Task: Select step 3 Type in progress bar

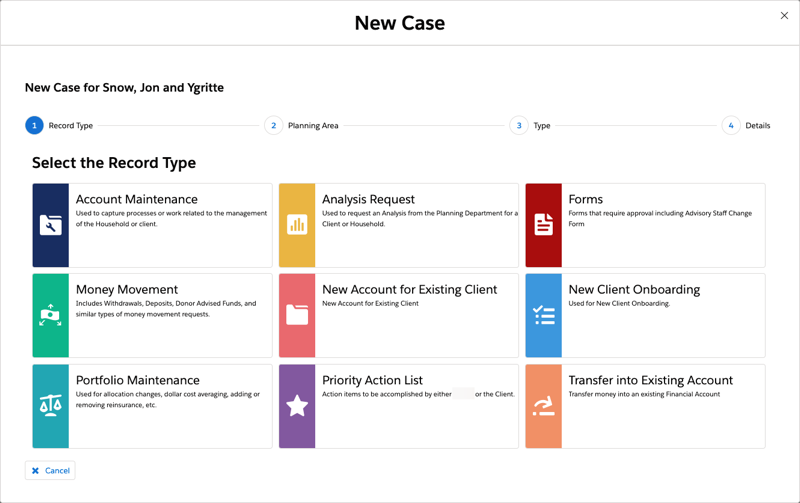Action: click(x=519, y=126)
